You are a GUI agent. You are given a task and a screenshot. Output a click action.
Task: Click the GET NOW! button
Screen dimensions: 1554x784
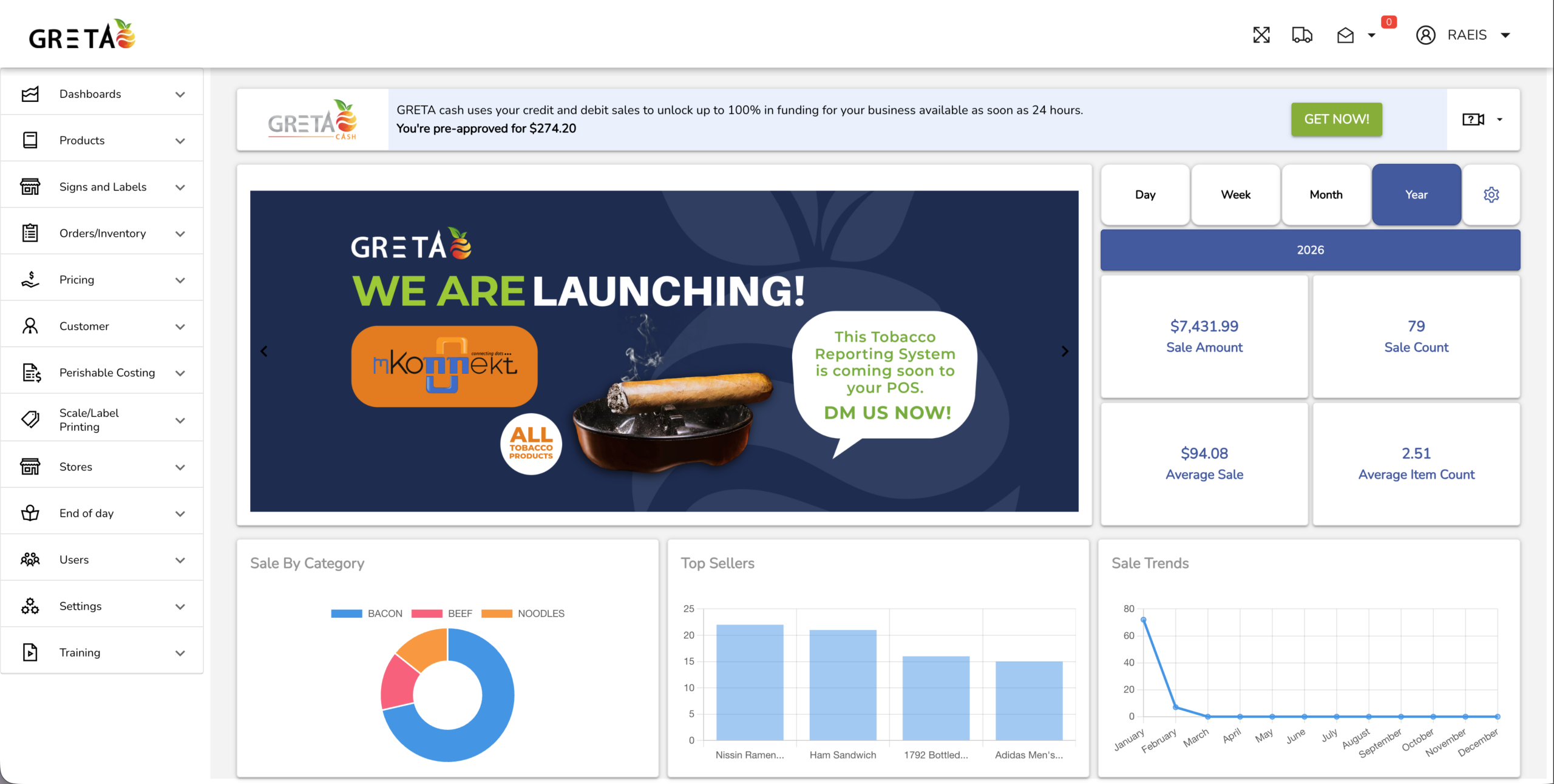1337,120
